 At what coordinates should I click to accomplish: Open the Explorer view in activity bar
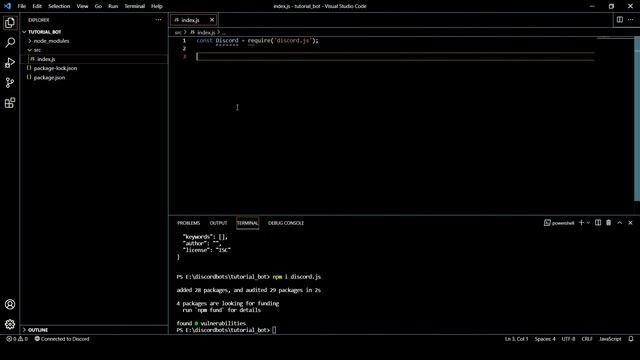click(x=10, y=22)
